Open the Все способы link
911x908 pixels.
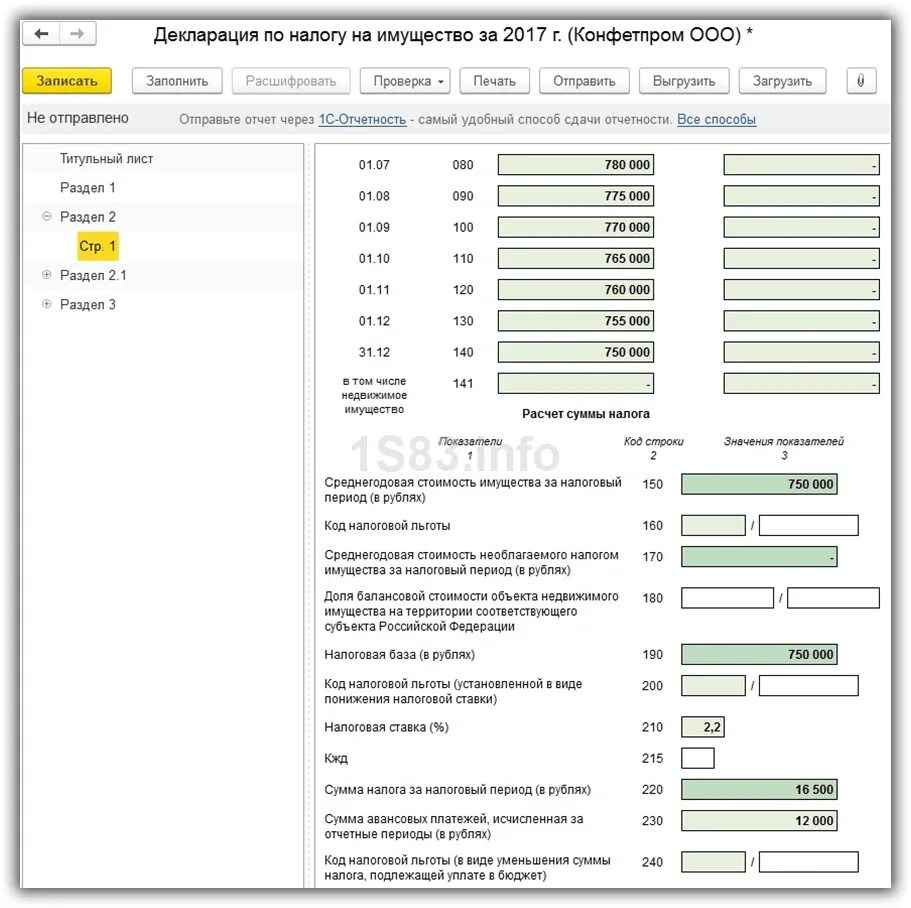click(x=716, y=120)
